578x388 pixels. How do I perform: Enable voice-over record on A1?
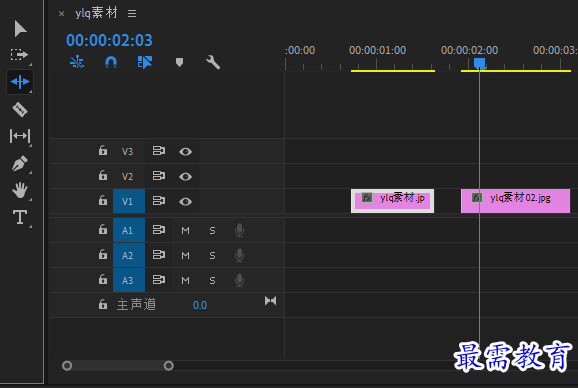pyautogui.click(x=239, y=230)
